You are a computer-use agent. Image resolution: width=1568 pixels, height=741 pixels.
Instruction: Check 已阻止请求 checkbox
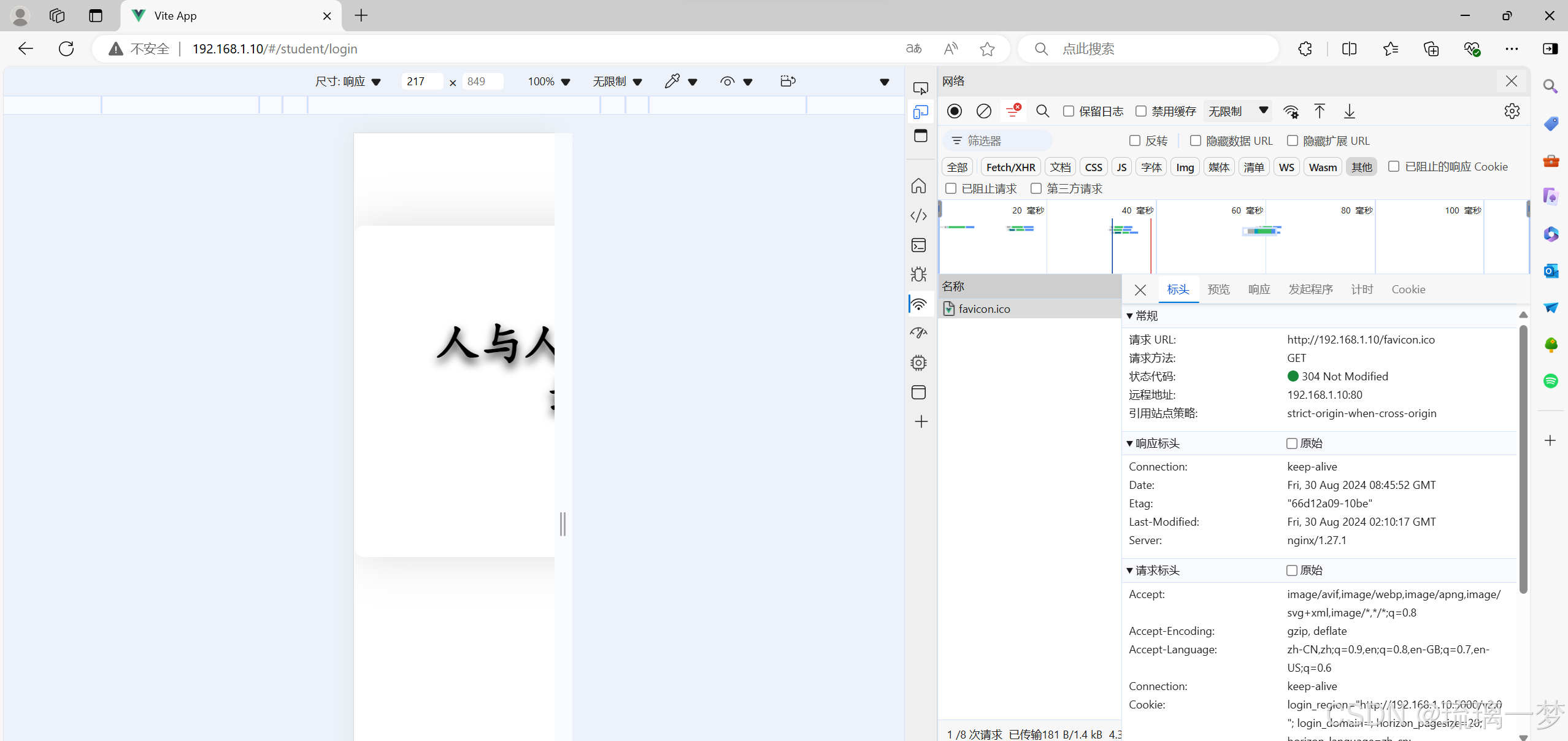[951, 188]
